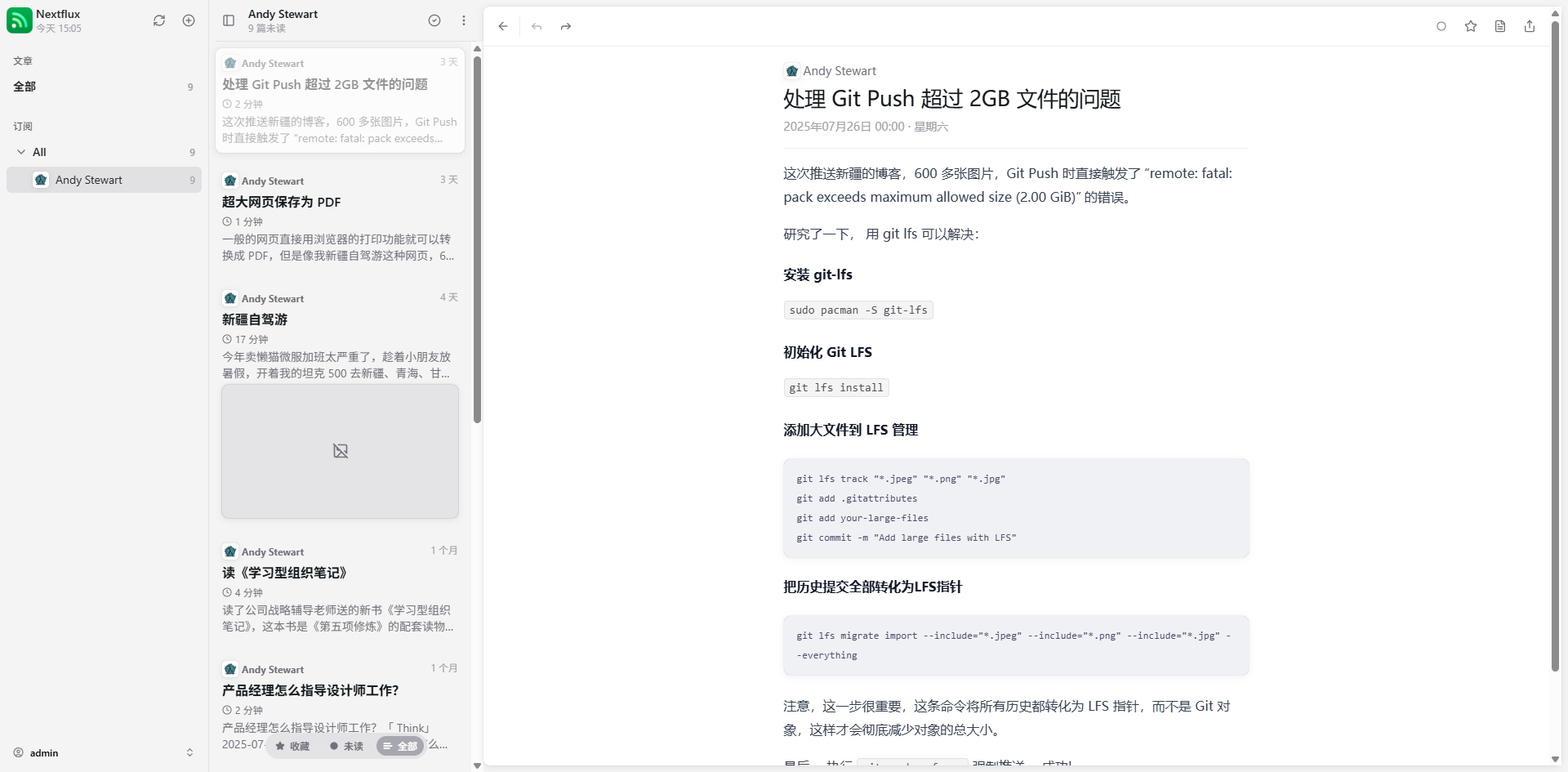
Task: Toggle the article's read status circle
Action: (x=1441, y=26)
